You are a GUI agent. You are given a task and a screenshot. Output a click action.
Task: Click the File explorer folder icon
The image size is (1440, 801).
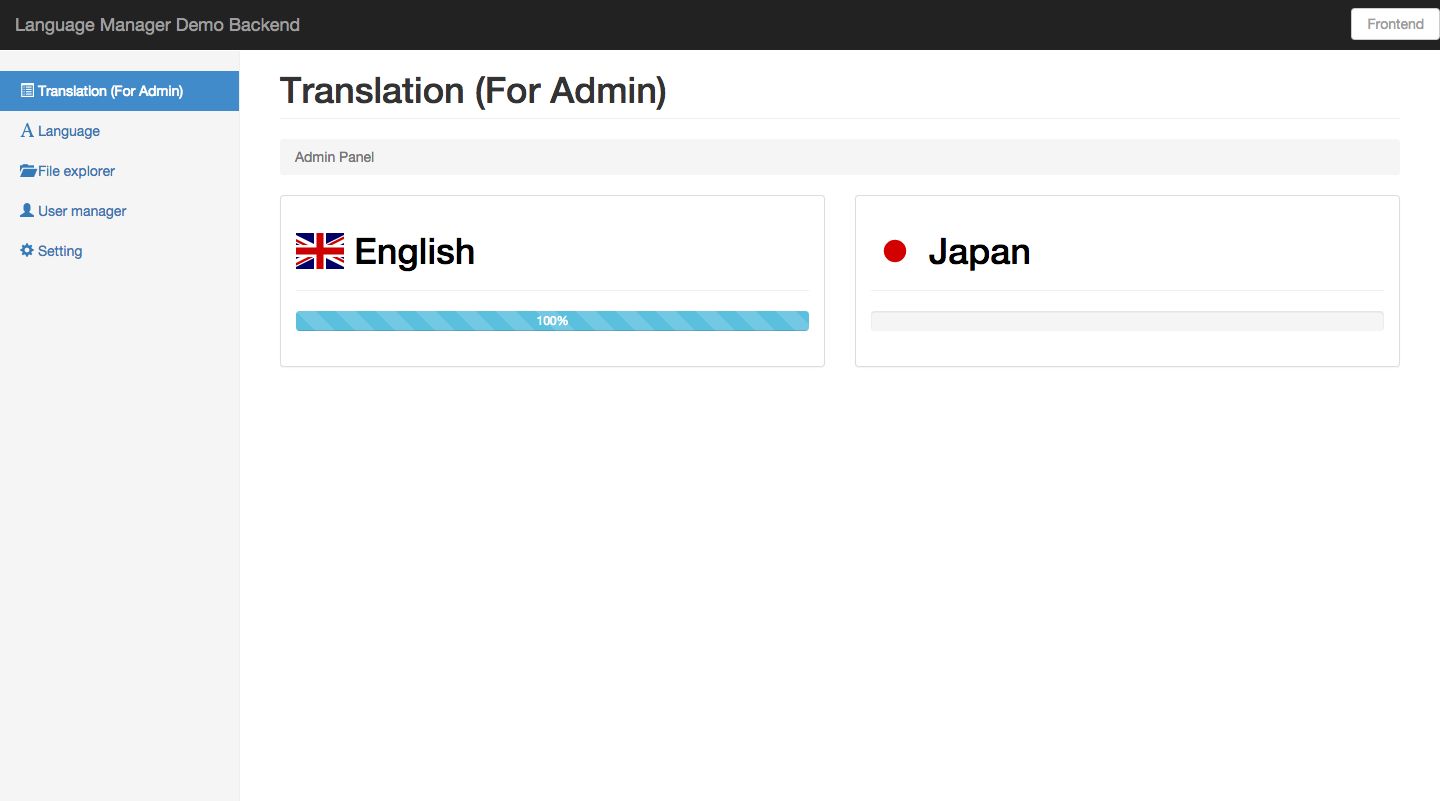[28, 171]
